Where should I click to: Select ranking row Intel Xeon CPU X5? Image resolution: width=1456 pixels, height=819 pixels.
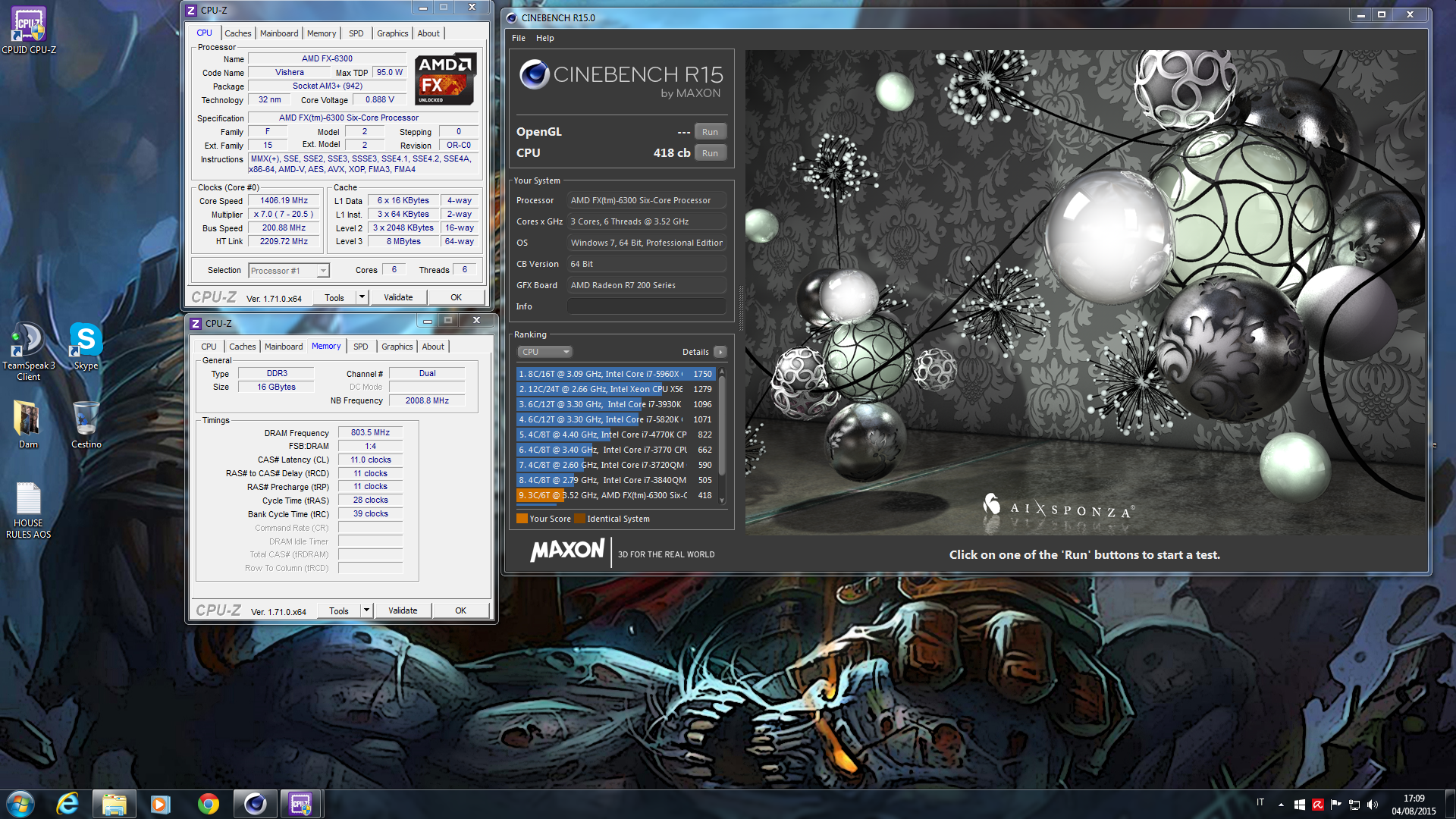616,389
